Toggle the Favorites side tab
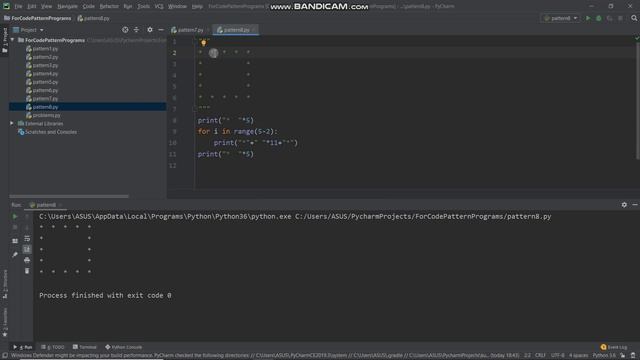This screenshot has width=640, height=360. pos(4,322)
